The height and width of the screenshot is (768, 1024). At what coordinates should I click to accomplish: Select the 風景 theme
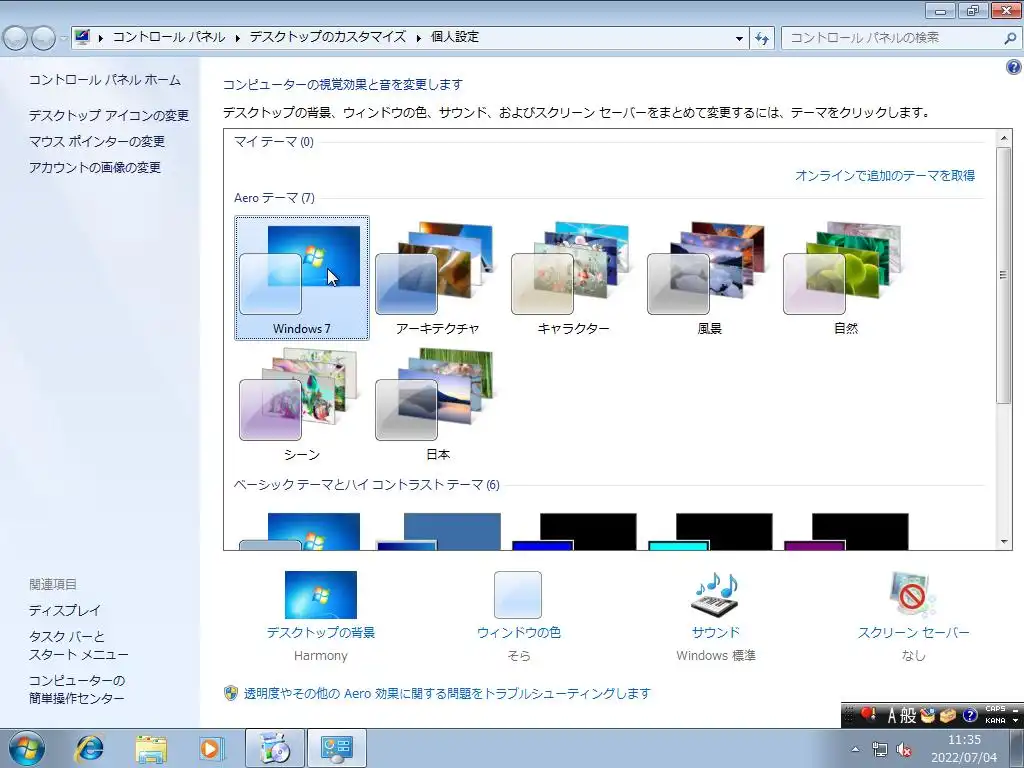tap(709, 278)
